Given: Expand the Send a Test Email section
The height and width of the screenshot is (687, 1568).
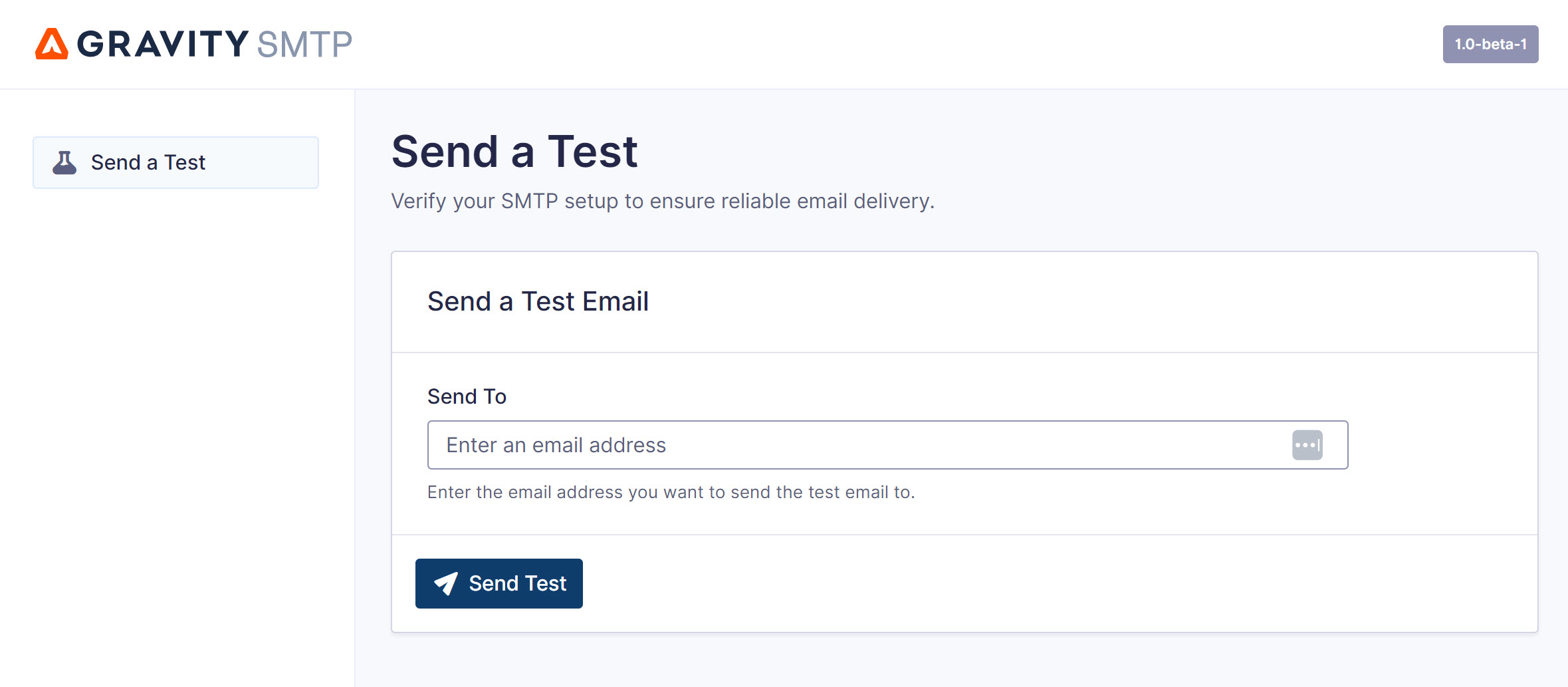Looking at the screenshot, I should pos(538,301).
